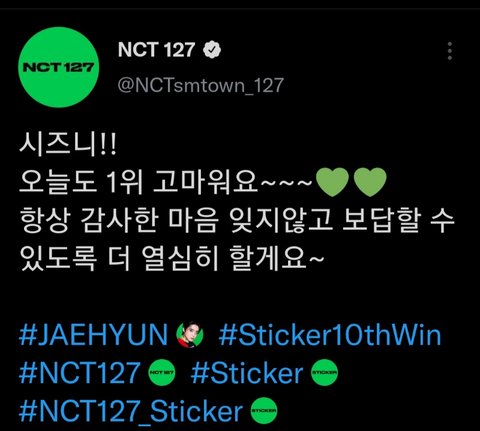Click the first green heart emoji
The height and width of the screenshot is (431, 480).
point(332,182)
